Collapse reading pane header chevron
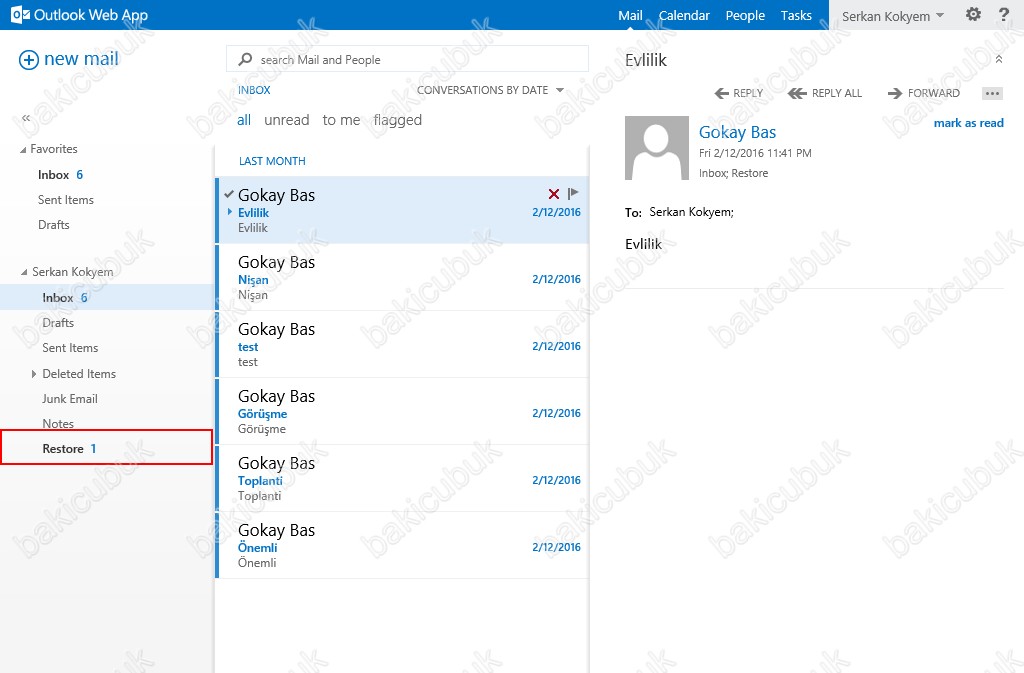 999,59
